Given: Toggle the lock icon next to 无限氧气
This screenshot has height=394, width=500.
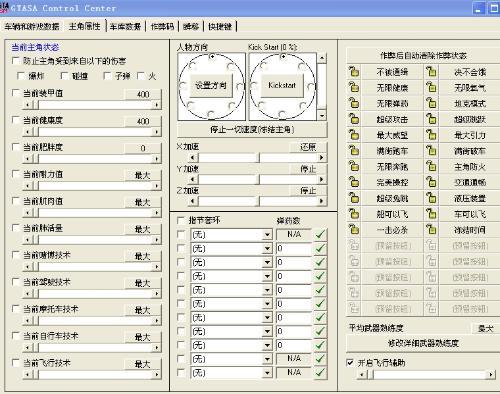Looking at the screenshot, I should [431, 88].
